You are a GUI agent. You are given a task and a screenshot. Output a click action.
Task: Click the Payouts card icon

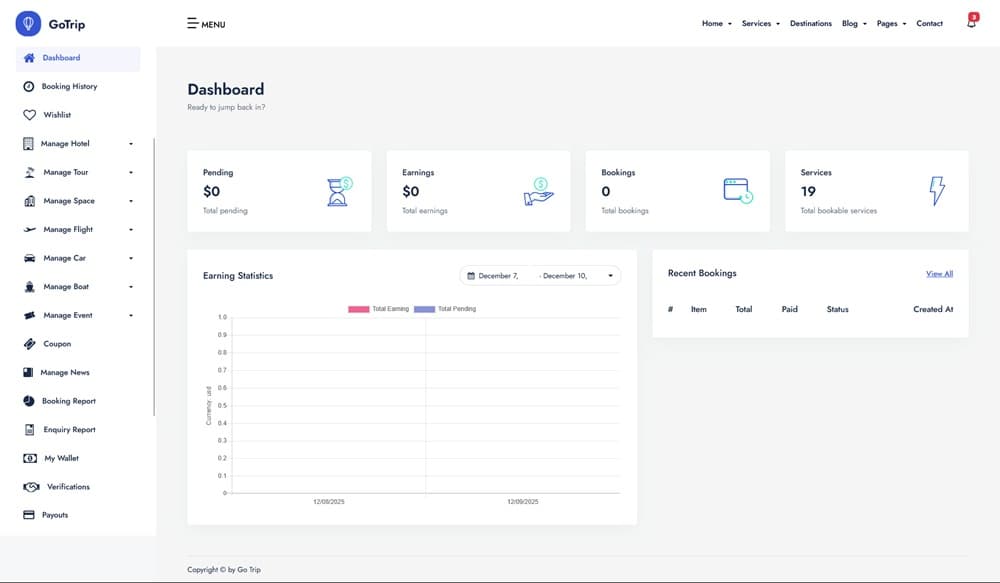click(x=29, y=515)
